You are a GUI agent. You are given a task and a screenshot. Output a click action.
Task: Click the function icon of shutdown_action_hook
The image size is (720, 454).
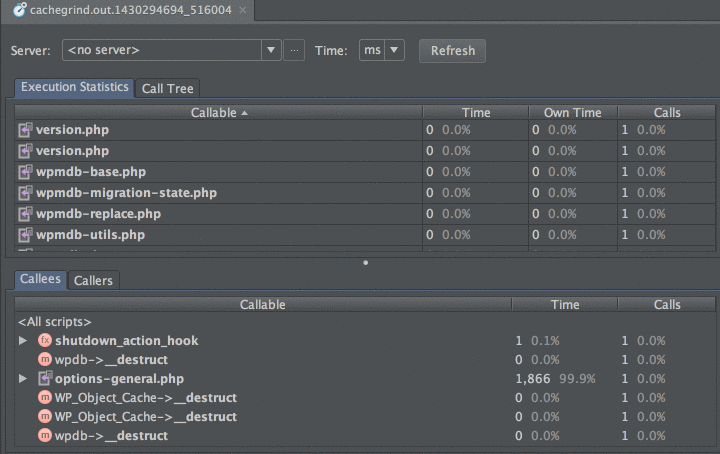(45, 340)
